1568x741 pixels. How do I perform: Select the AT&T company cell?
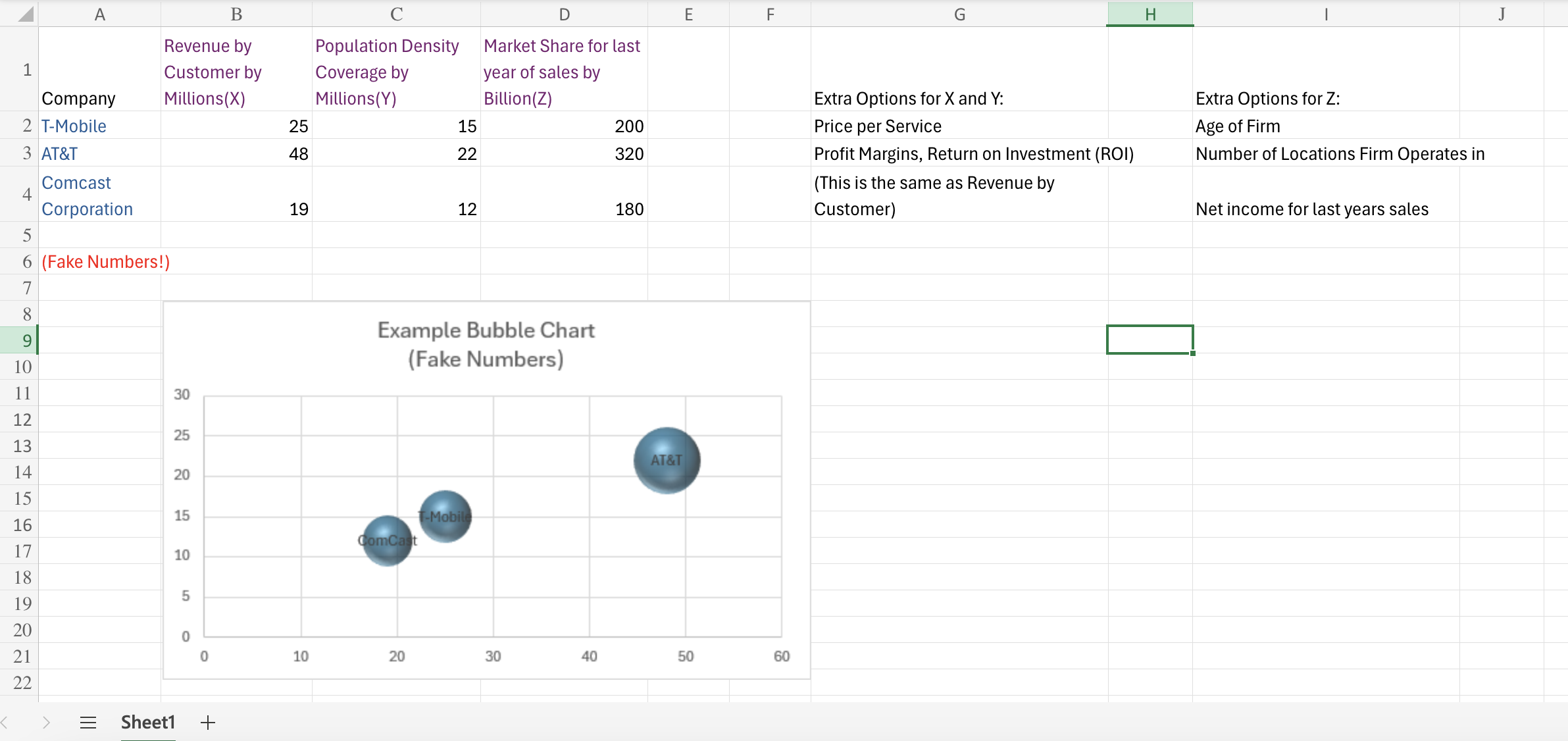tap(100, 153)
